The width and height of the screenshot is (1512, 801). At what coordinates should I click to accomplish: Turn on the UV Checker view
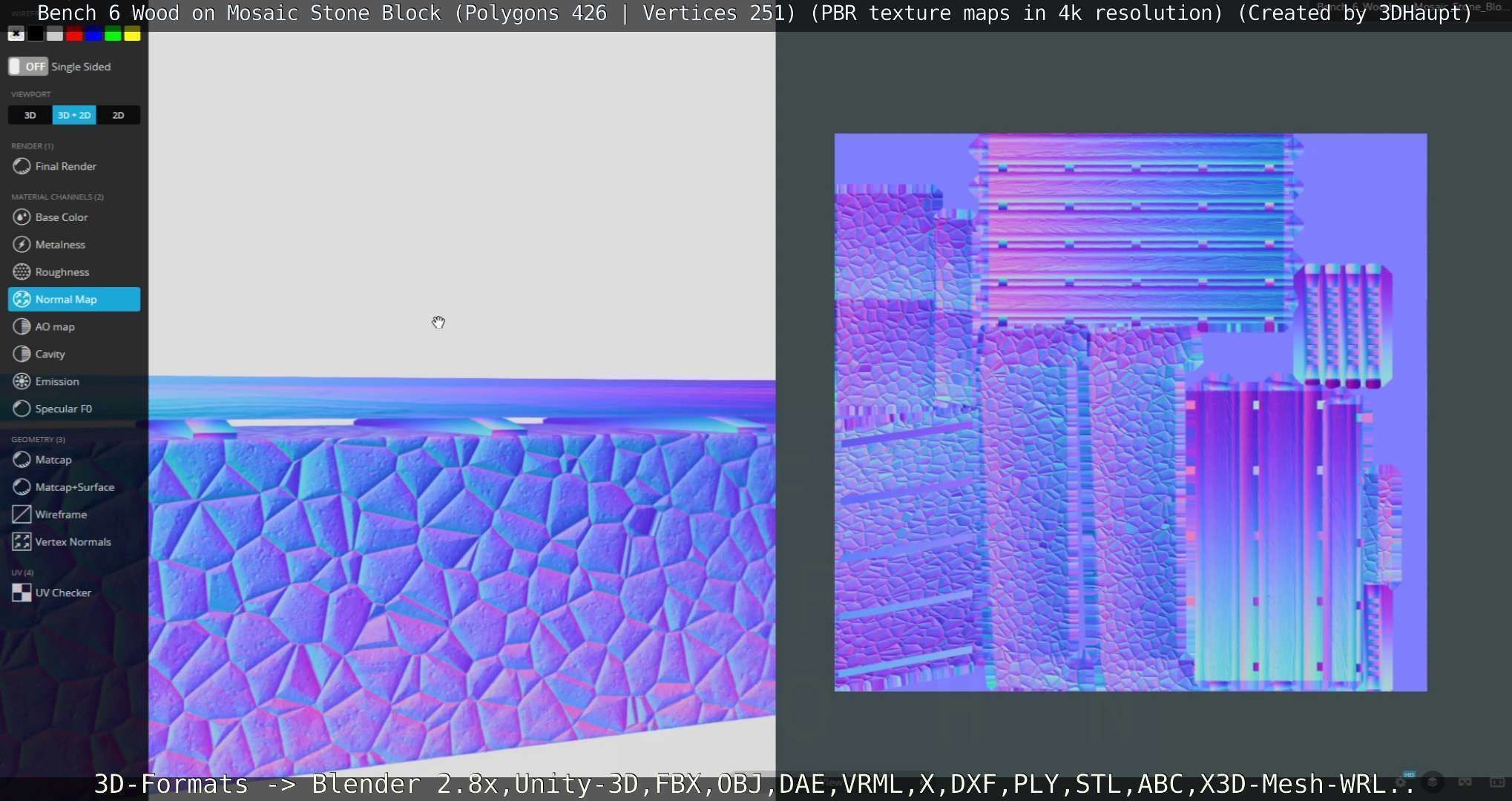point(63,593)
